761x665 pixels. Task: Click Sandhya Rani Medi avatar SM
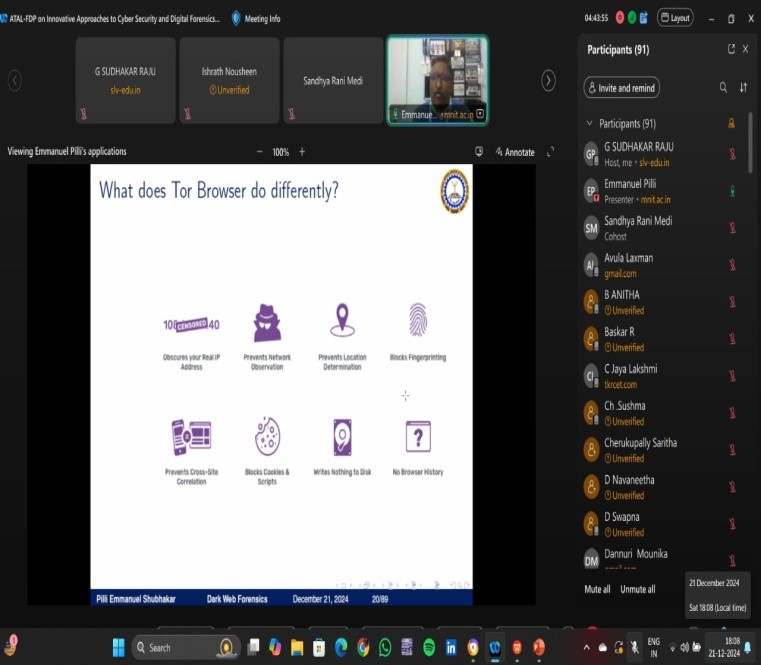(x=591, y=228)
